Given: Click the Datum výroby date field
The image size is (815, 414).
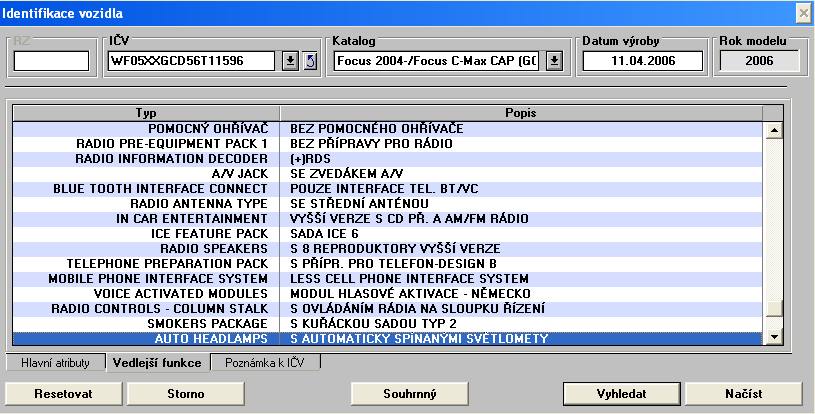Looking at the screenshot, I should click(626, 61).
